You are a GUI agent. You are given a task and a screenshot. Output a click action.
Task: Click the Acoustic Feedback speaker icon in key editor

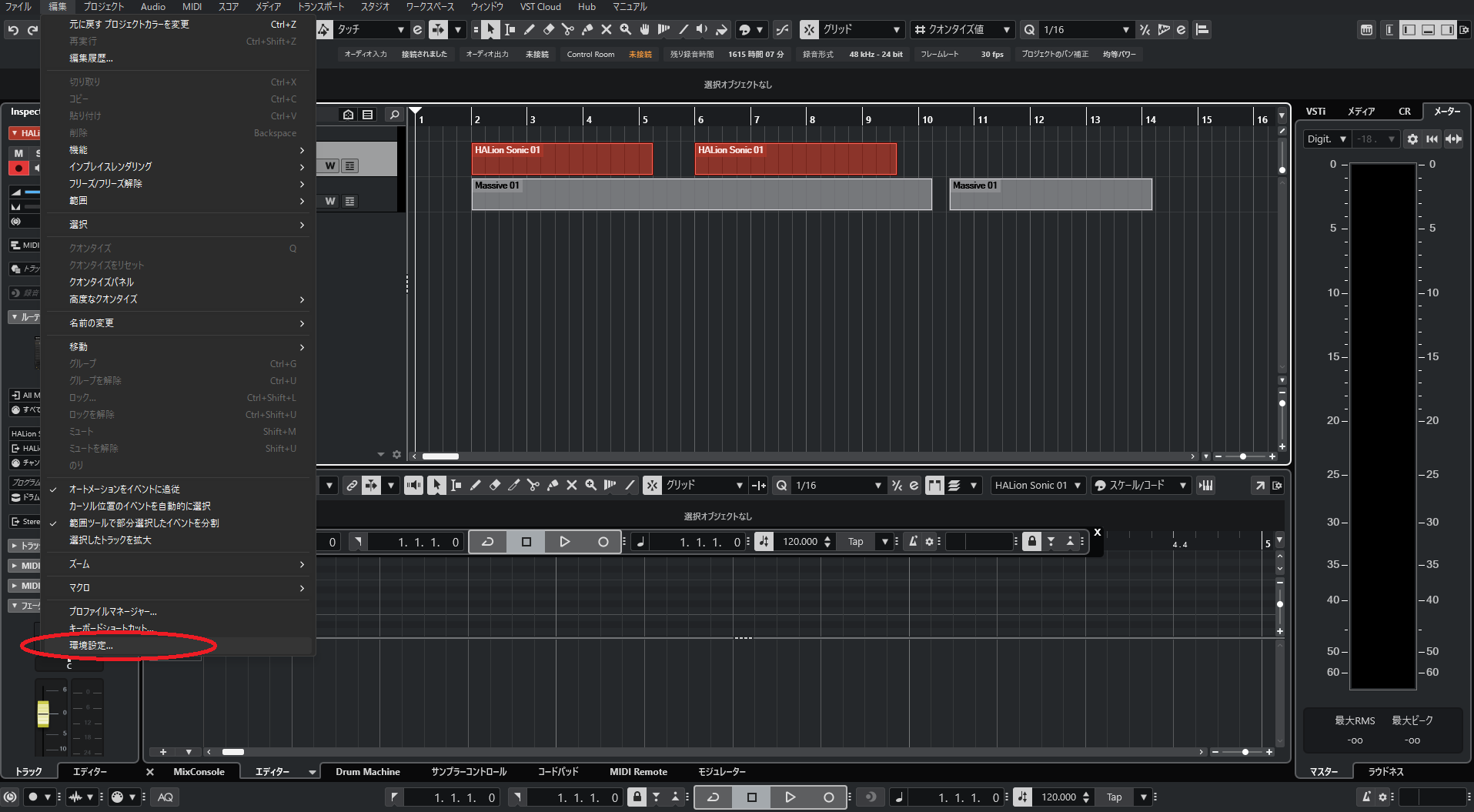(413, 485)
